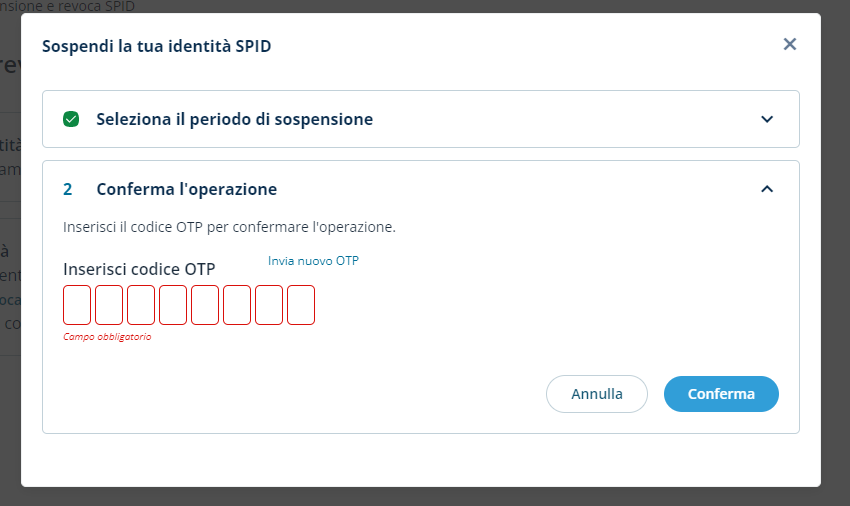The image size is (850, 506).
Task: Request a new code via 'Invia nuovo OTP'
Action: [313, 261]
